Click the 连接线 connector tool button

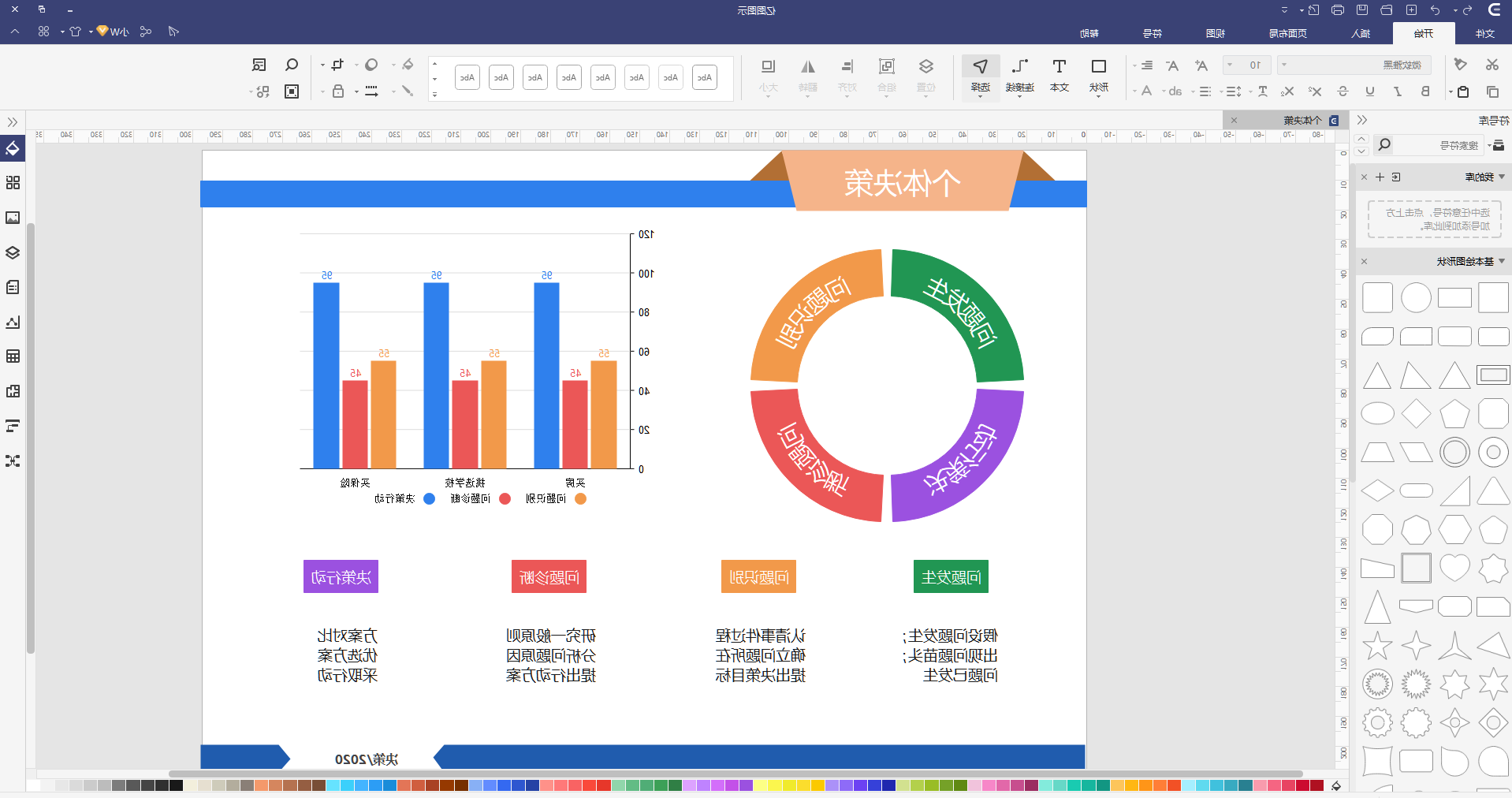pyautogui.click(x=1020, y=76)
